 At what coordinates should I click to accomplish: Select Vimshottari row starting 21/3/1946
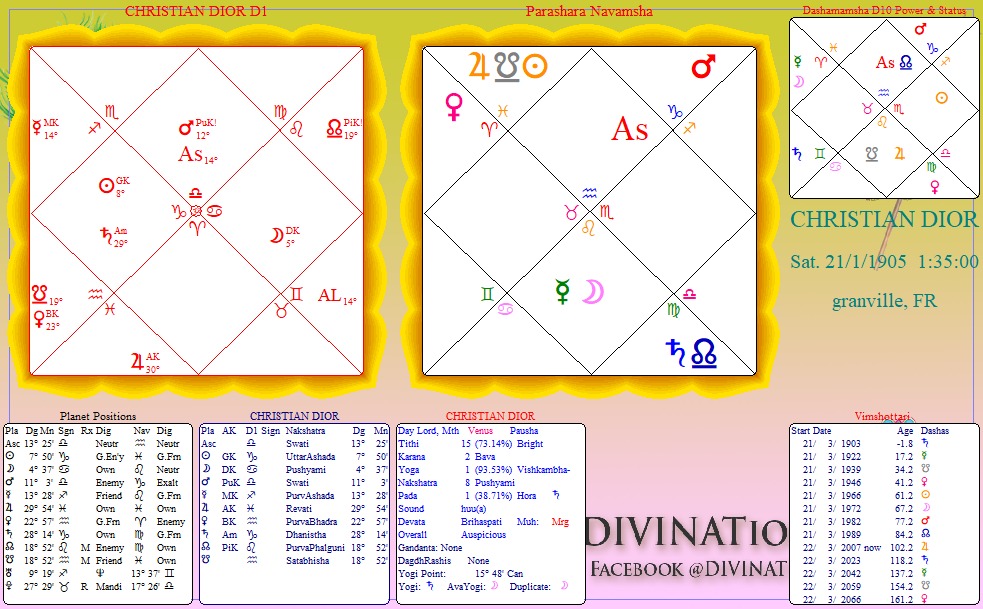click(x=866, y=482)
